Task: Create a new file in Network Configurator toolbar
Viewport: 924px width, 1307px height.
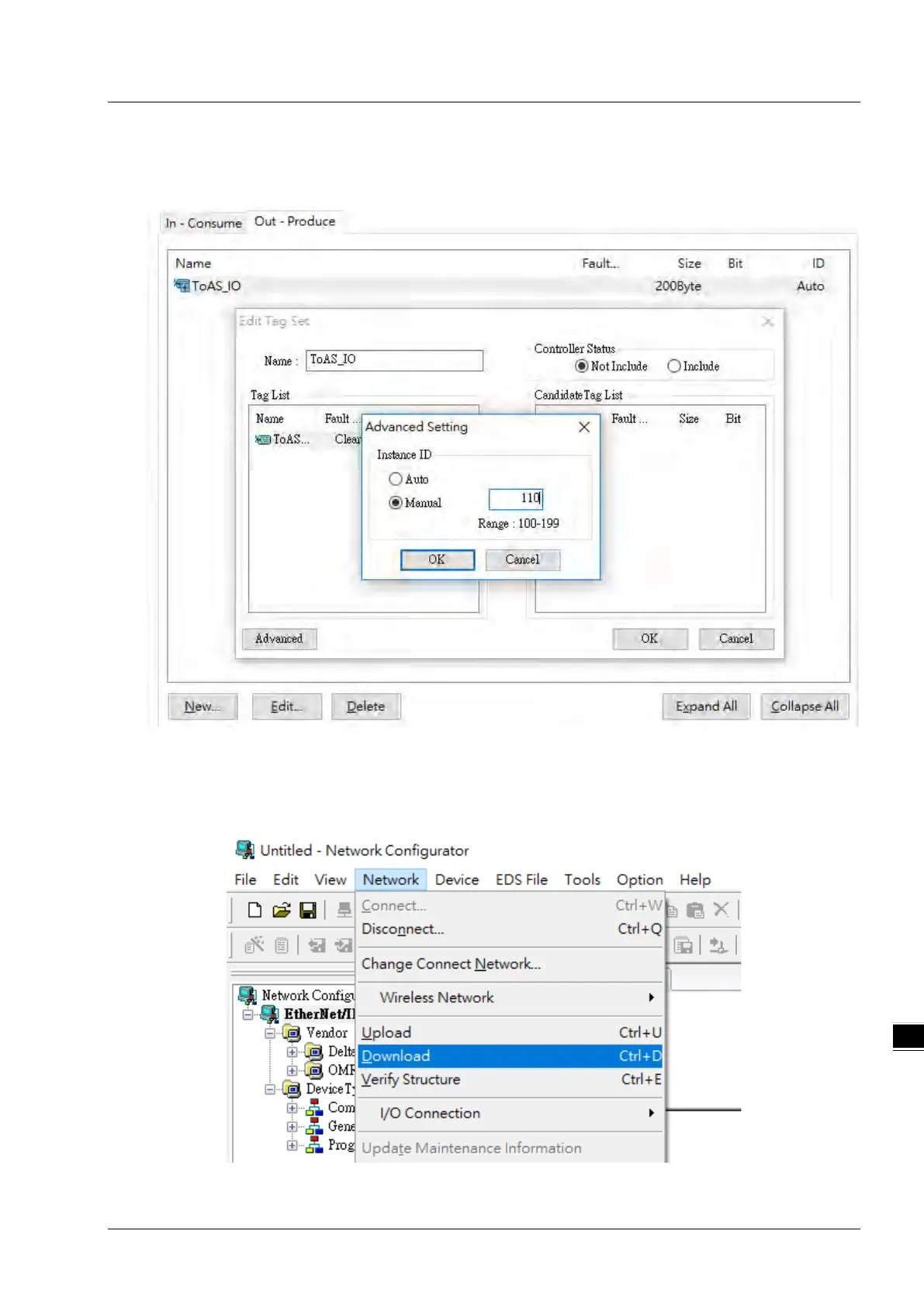Action: pos(254,910)
